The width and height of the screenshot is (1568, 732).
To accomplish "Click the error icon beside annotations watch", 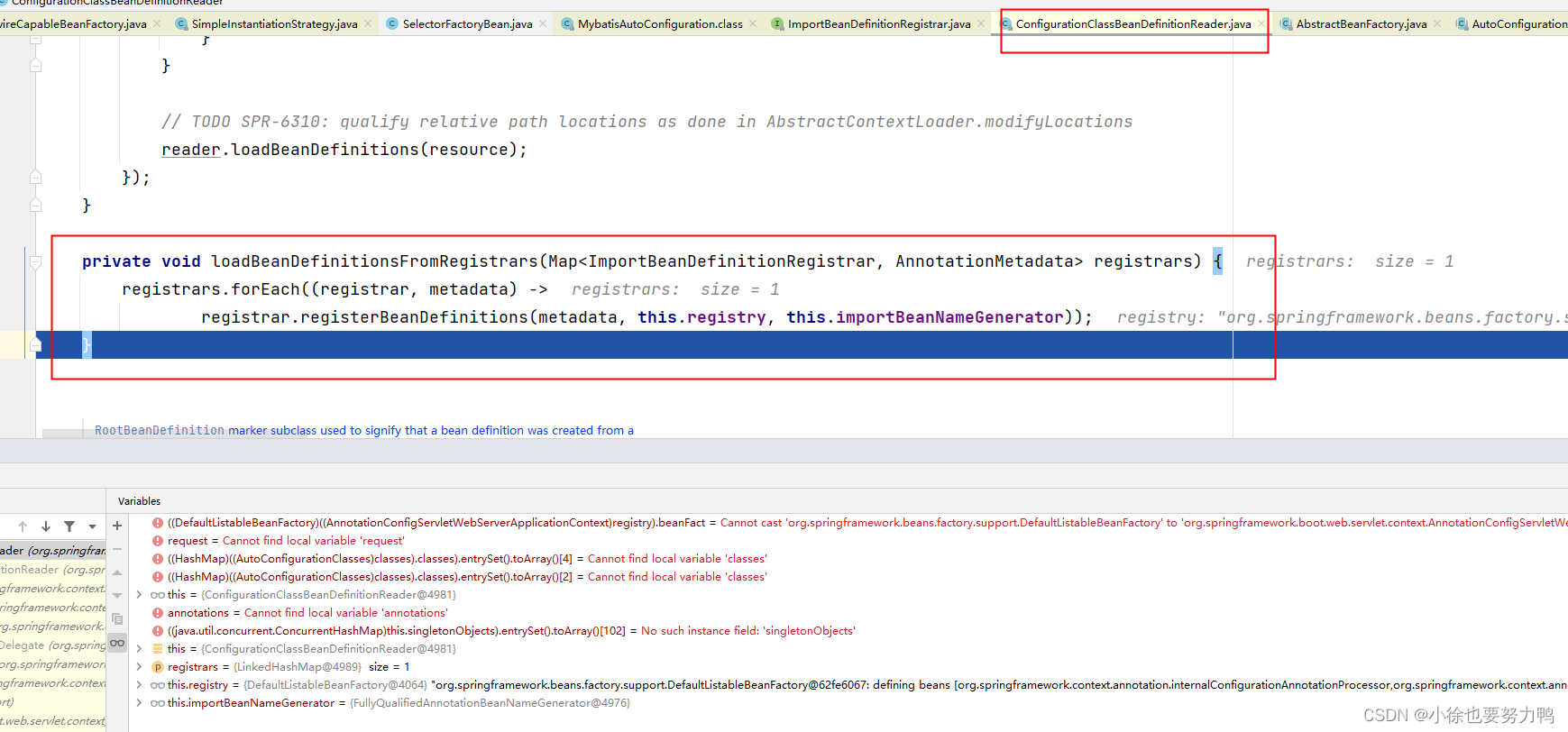I will tap(158, 613).
